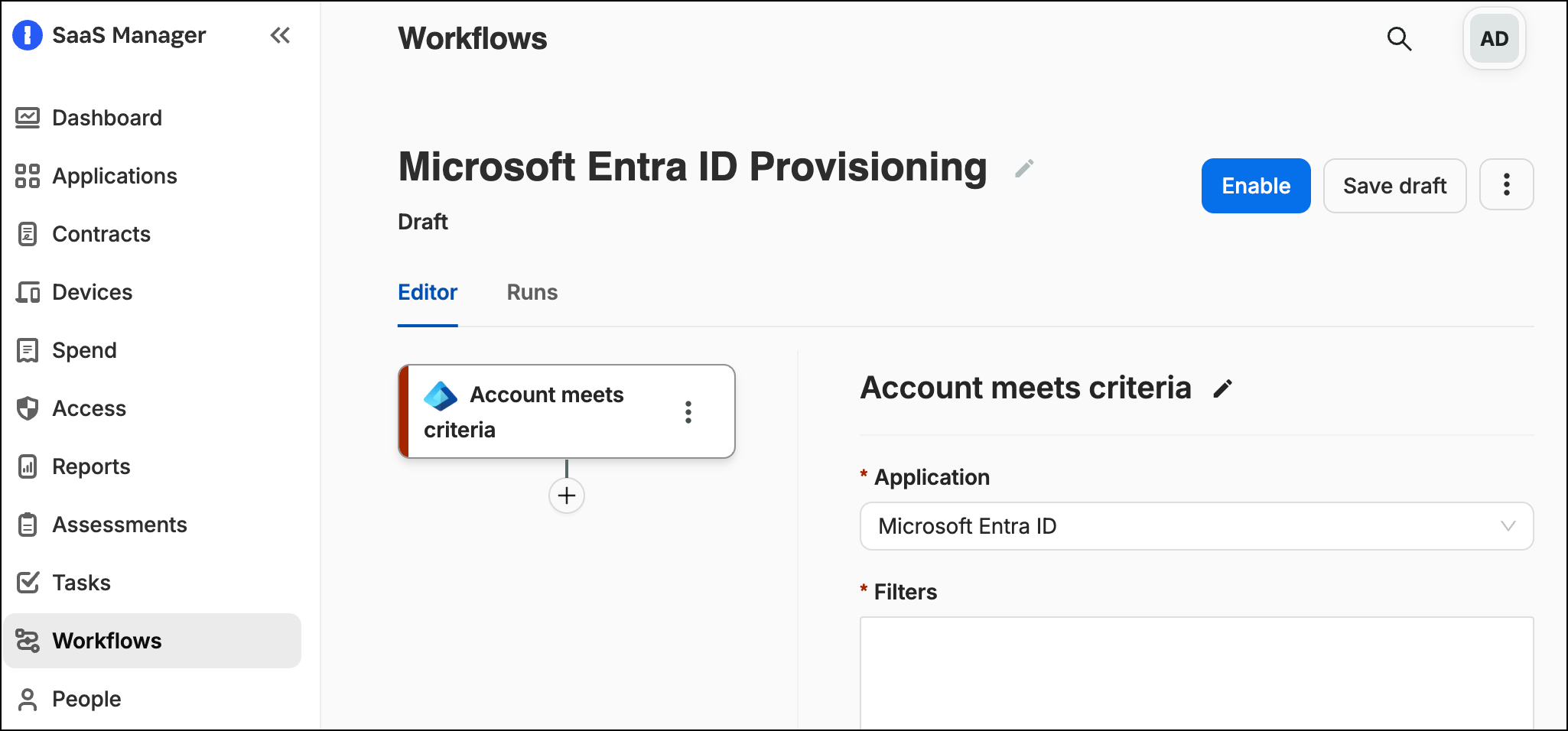The height and width of the screenshot is (731, 1568).
Task: Open search with magnifier icon
Action: [1399, 38]
